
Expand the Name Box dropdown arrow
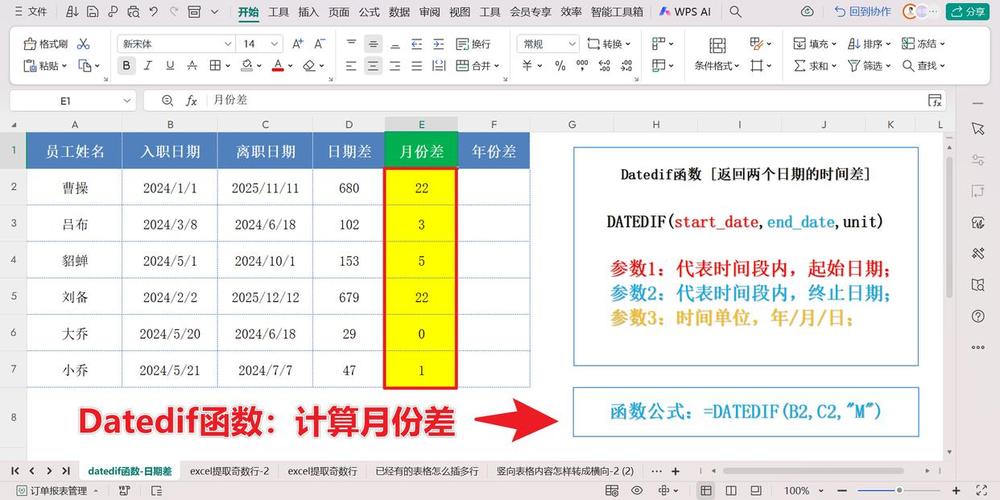[126, 100]
